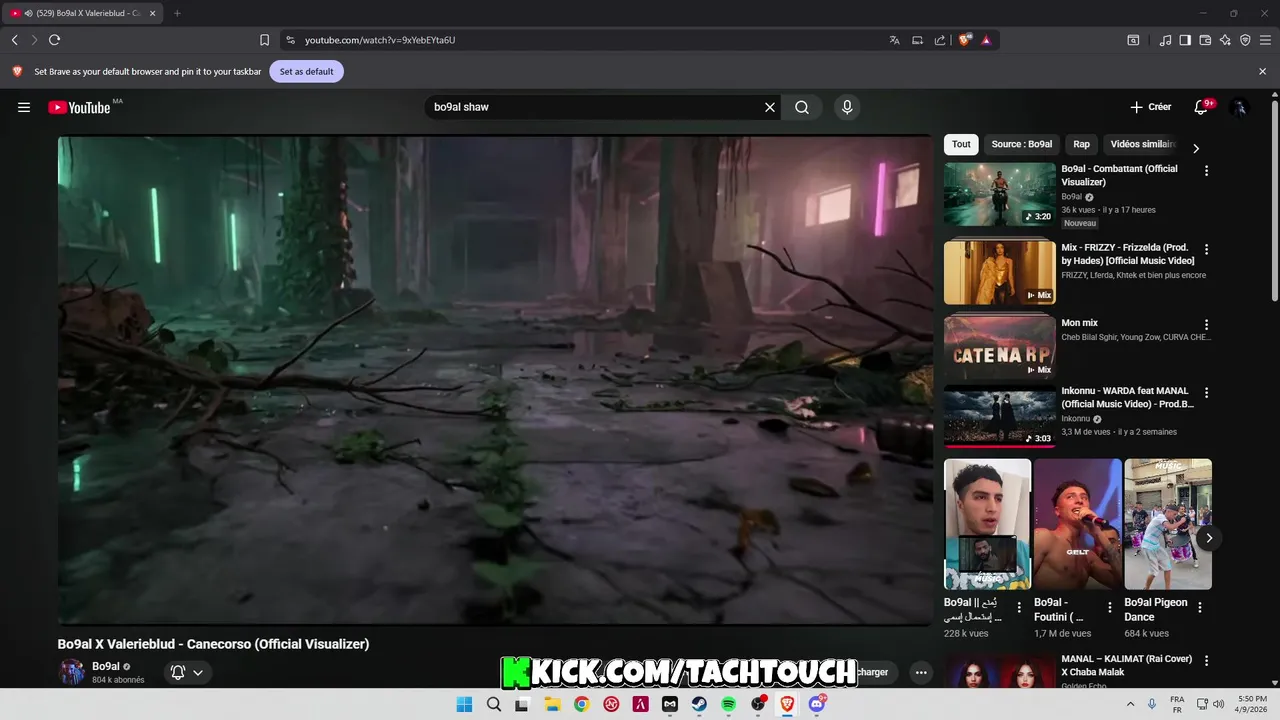The height and width of the screenshot is (720, 1280).
Task: Open the YouTube hamburger guide menu
Action: [x=24, y=107]
